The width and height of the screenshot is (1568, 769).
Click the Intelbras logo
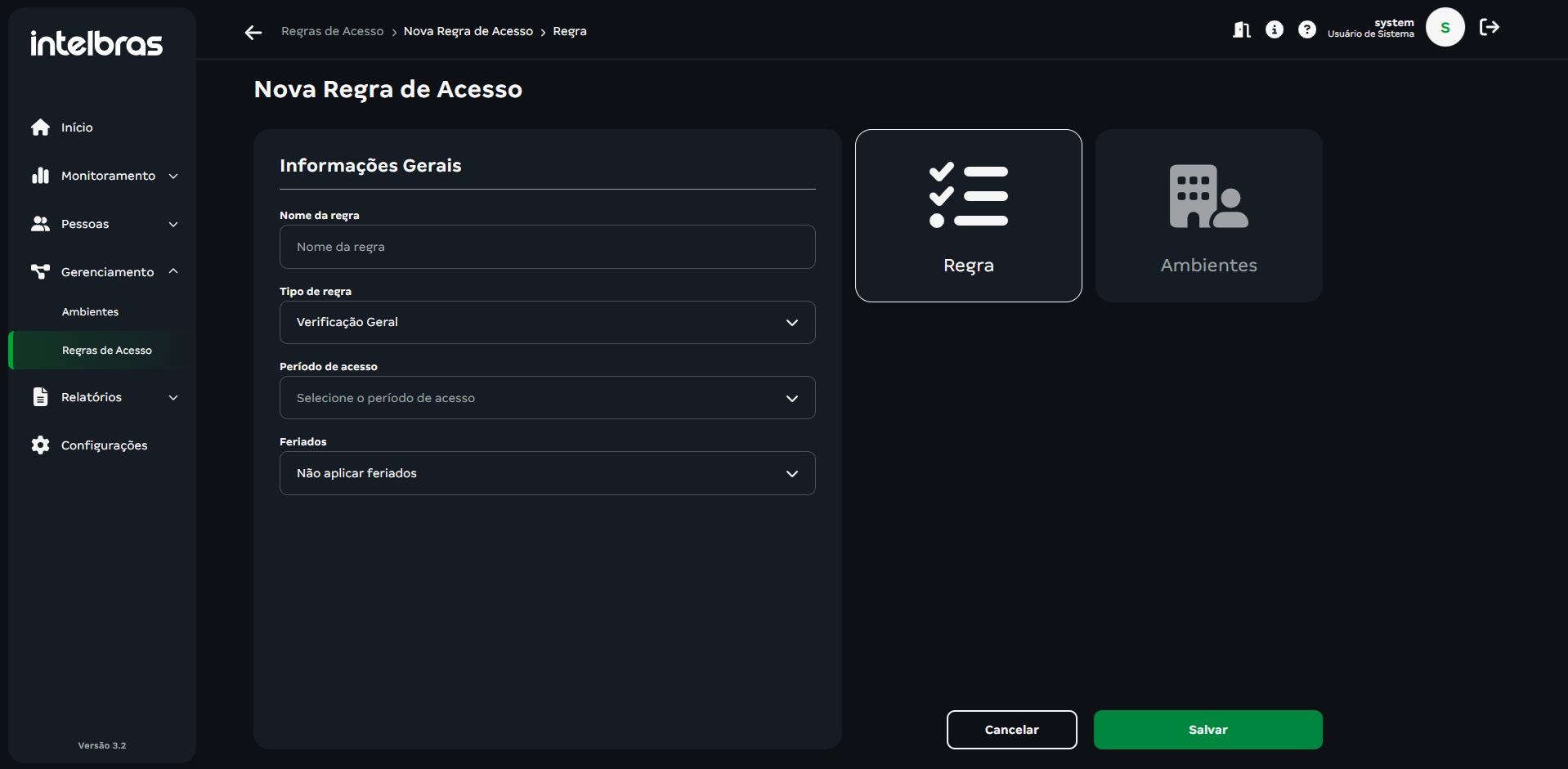[x=96, y=43]
